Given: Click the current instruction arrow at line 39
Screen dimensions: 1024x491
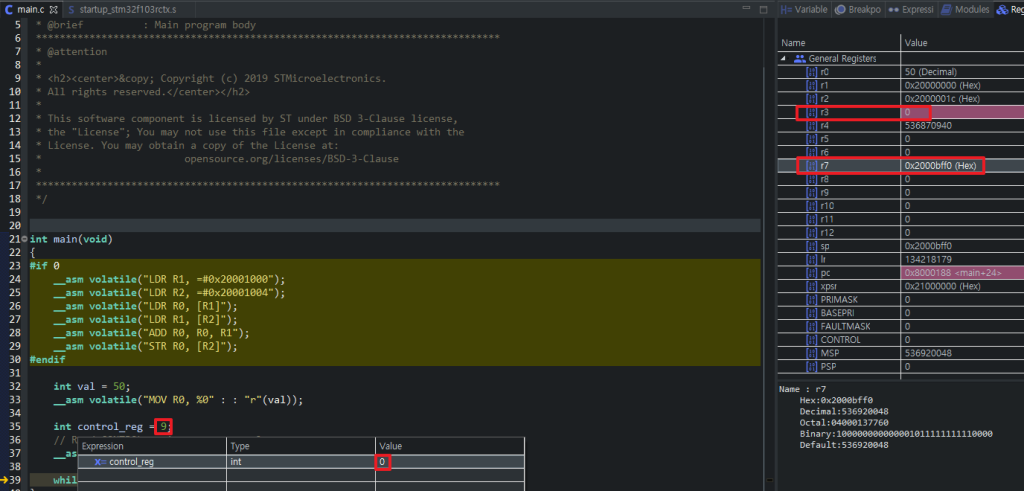Looking at the screenshot, I should coord(5,480).
